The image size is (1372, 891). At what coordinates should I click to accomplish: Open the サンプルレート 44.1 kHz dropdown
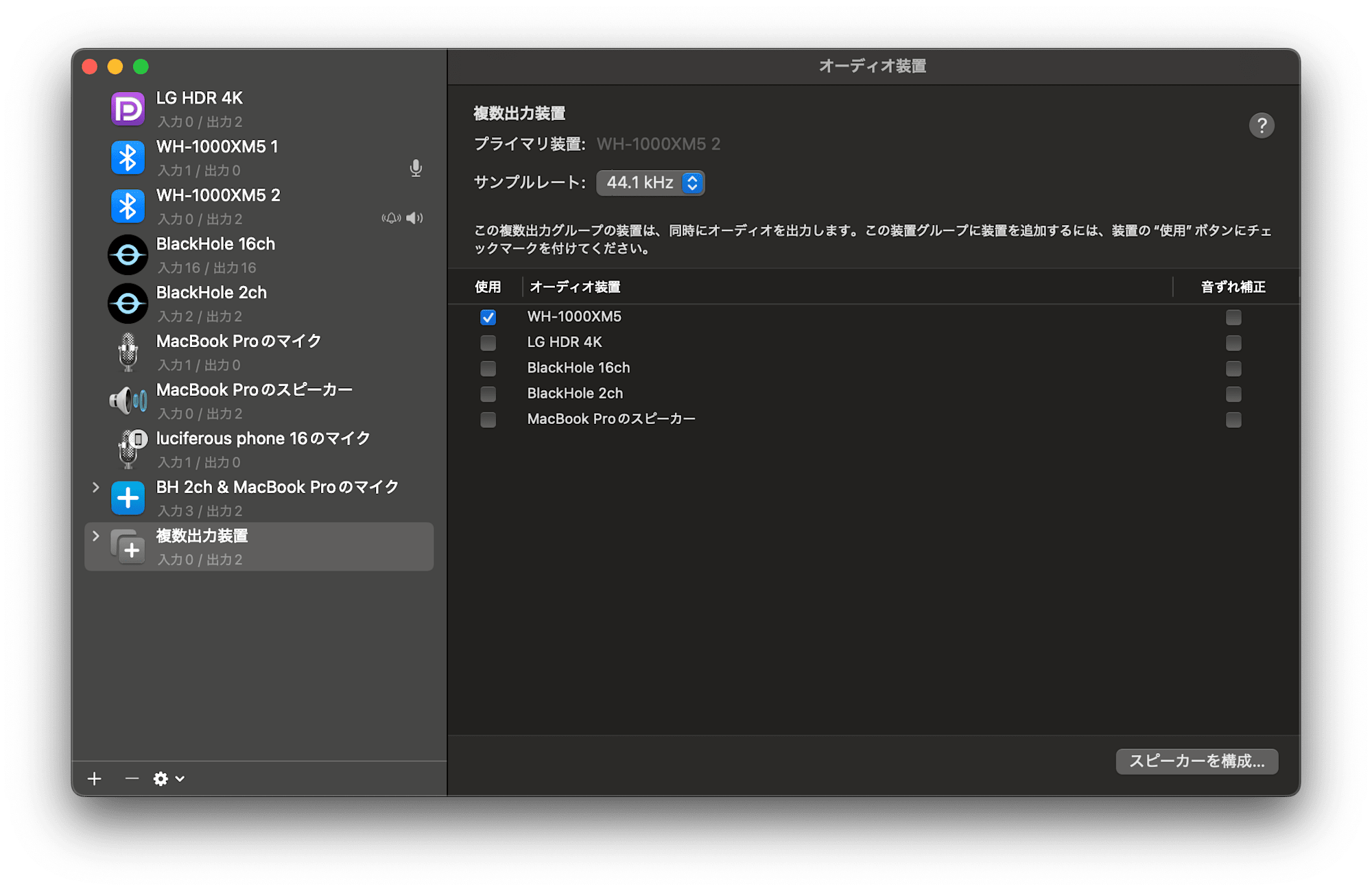(x=650, y=183)
